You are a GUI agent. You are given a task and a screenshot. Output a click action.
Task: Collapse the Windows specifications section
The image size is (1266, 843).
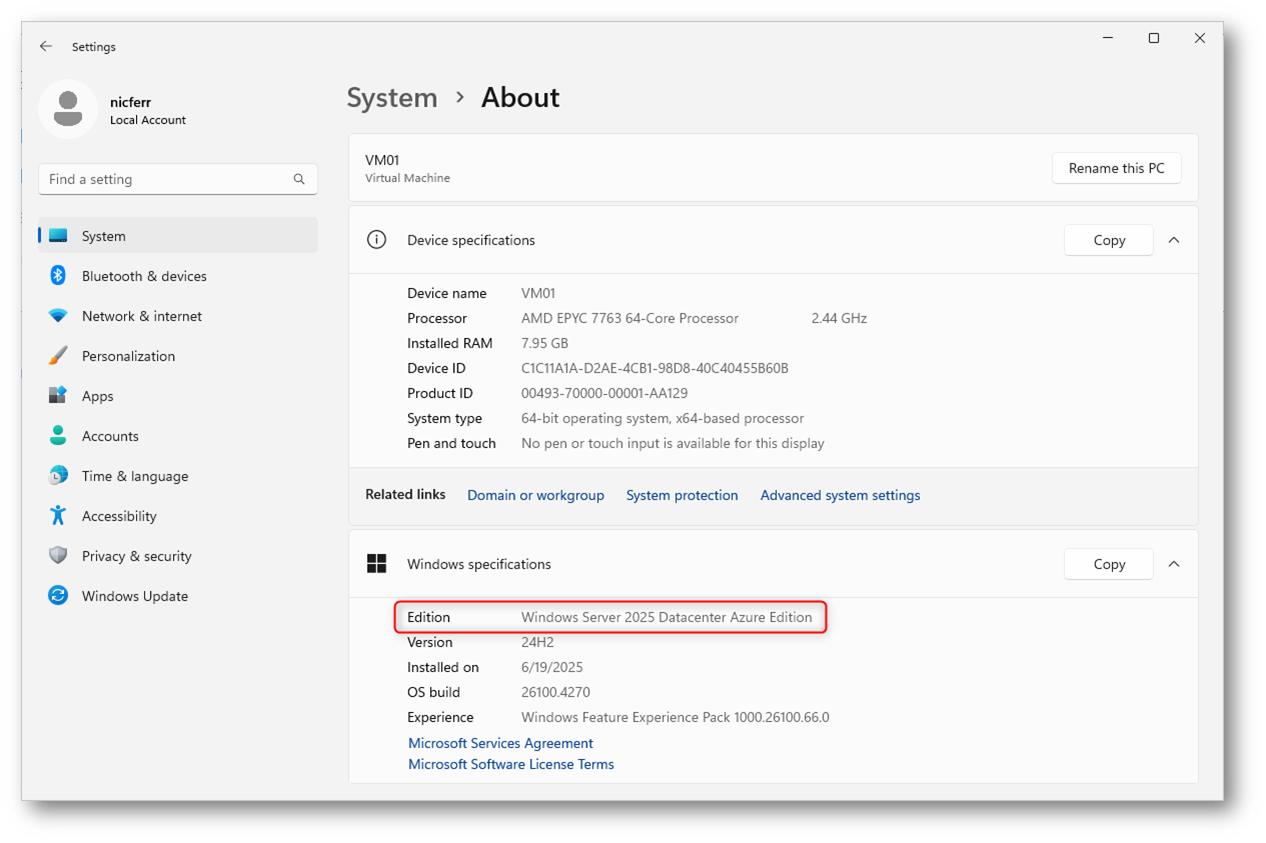(x=1174, y=564)
